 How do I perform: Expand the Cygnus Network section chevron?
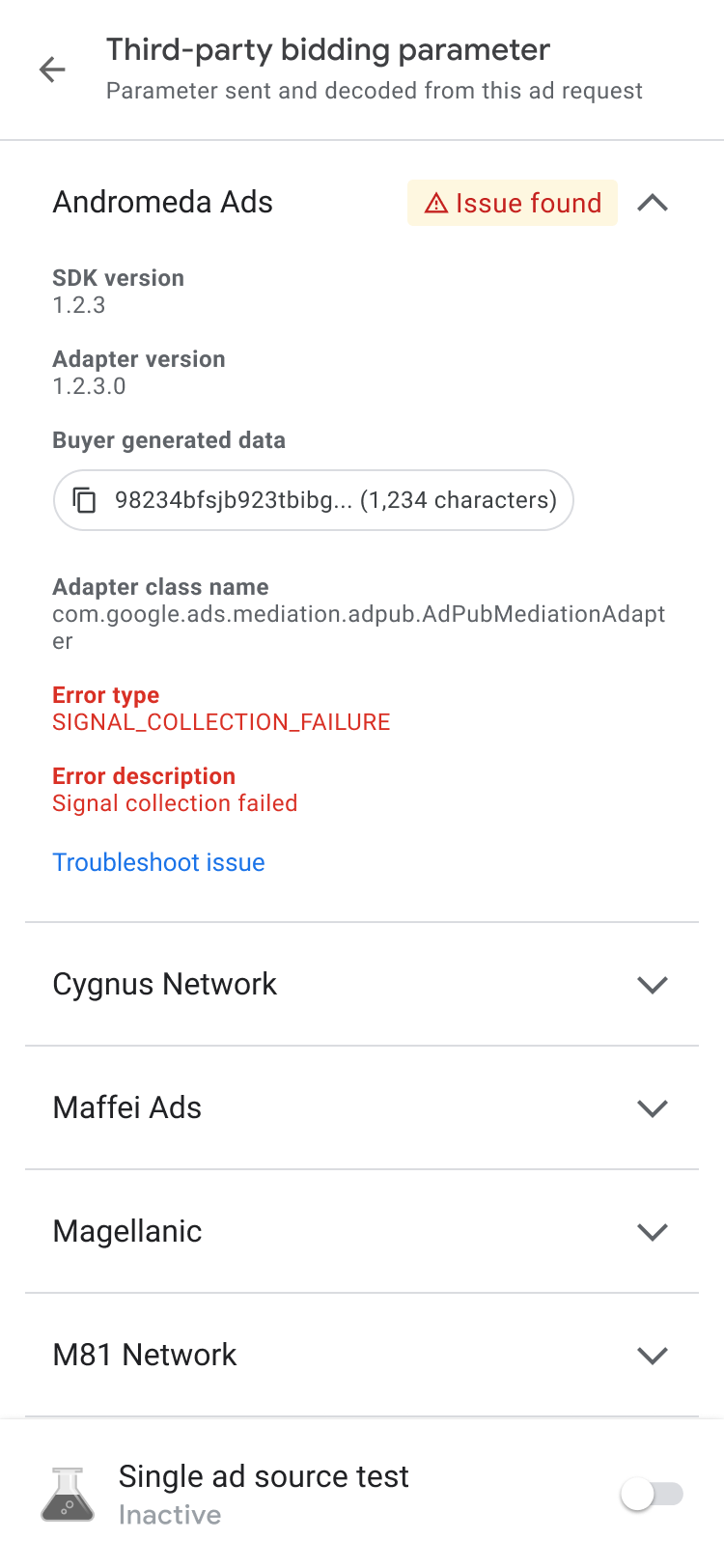[653, 985]
